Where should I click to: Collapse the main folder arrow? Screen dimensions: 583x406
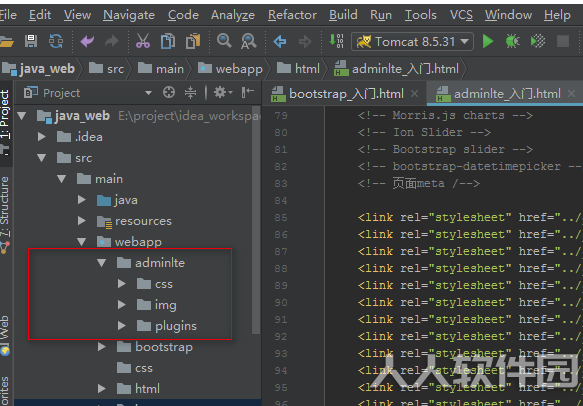click(62, 179)
